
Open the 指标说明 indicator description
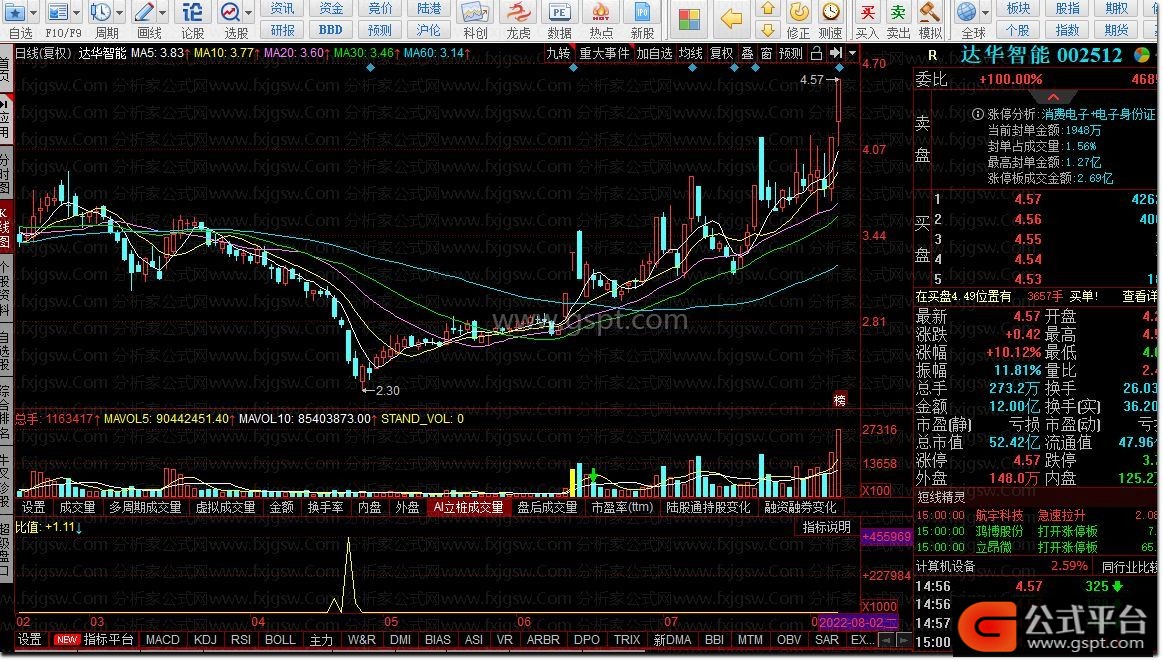pos(826,527)
